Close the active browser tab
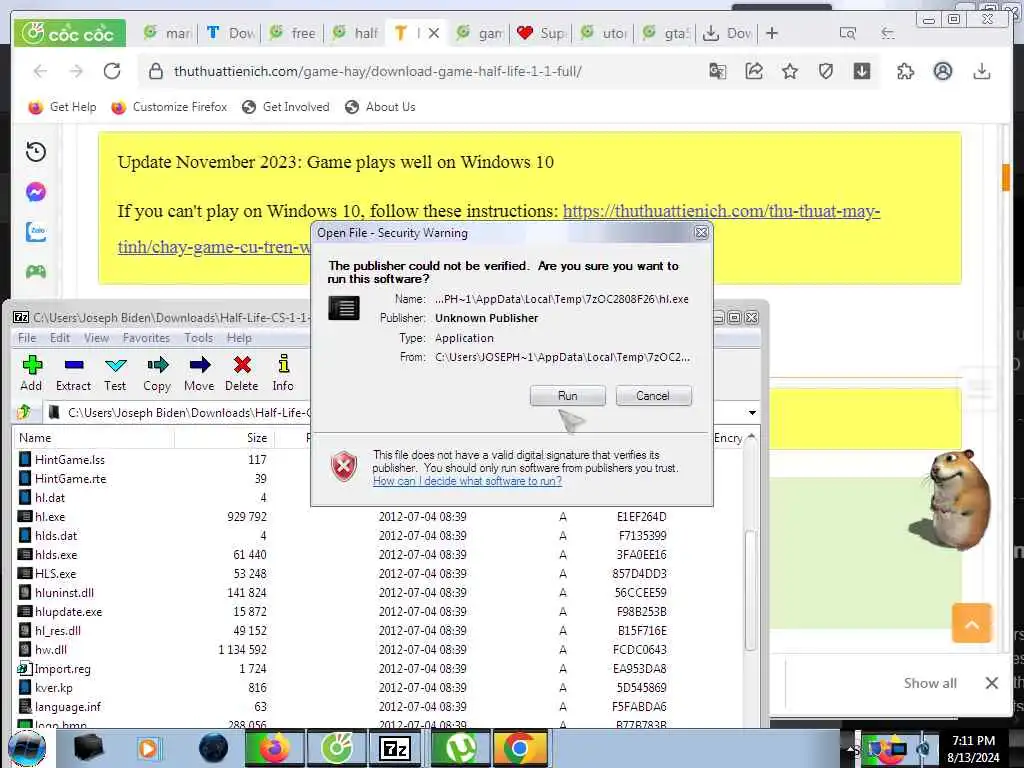 (x=434, y=33)
